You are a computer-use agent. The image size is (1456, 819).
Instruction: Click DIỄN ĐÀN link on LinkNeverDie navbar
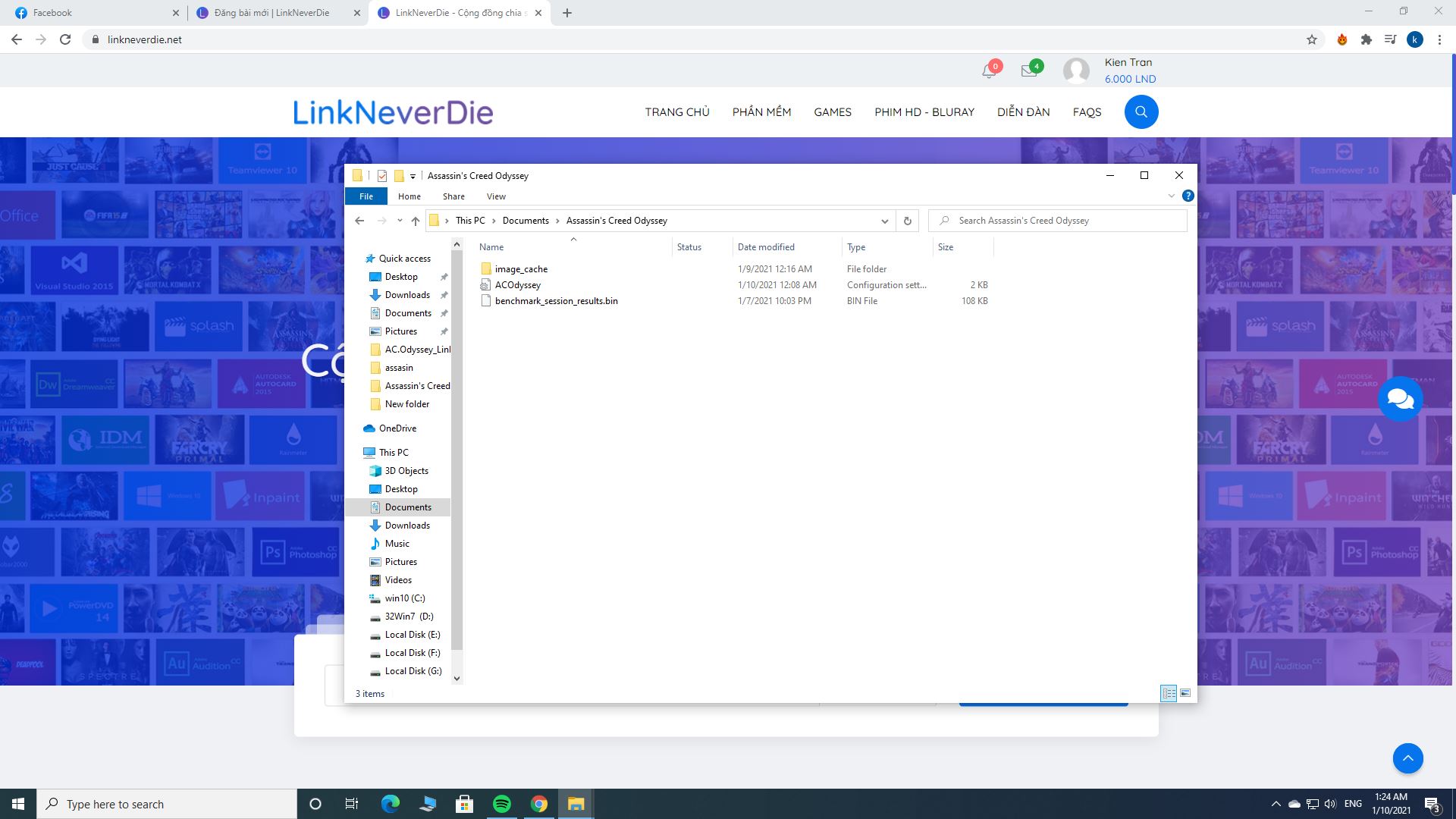(1023, 112)
